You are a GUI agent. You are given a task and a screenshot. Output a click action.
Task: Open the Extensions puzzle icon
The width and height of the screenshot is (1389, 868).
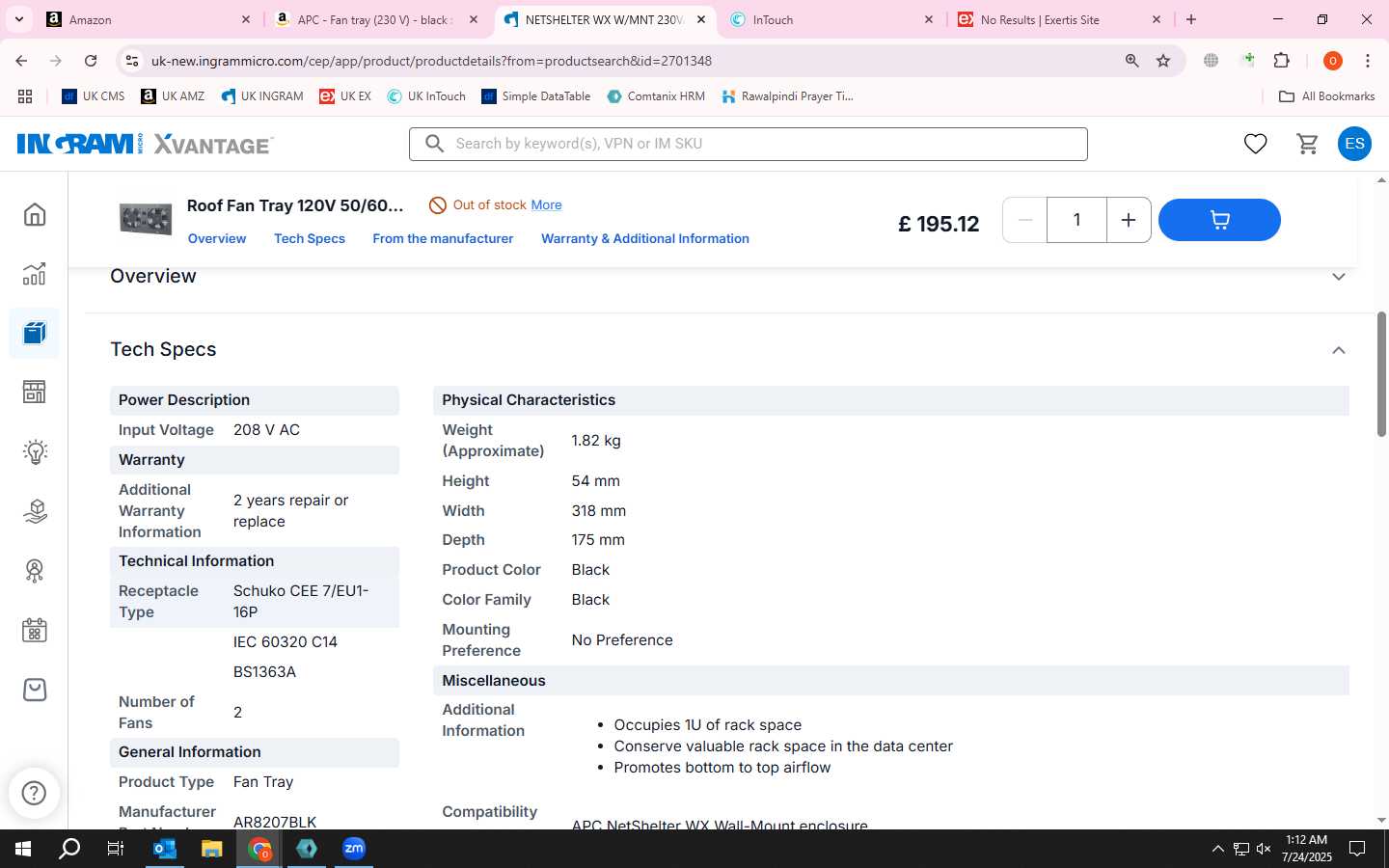click(1282, 61)
